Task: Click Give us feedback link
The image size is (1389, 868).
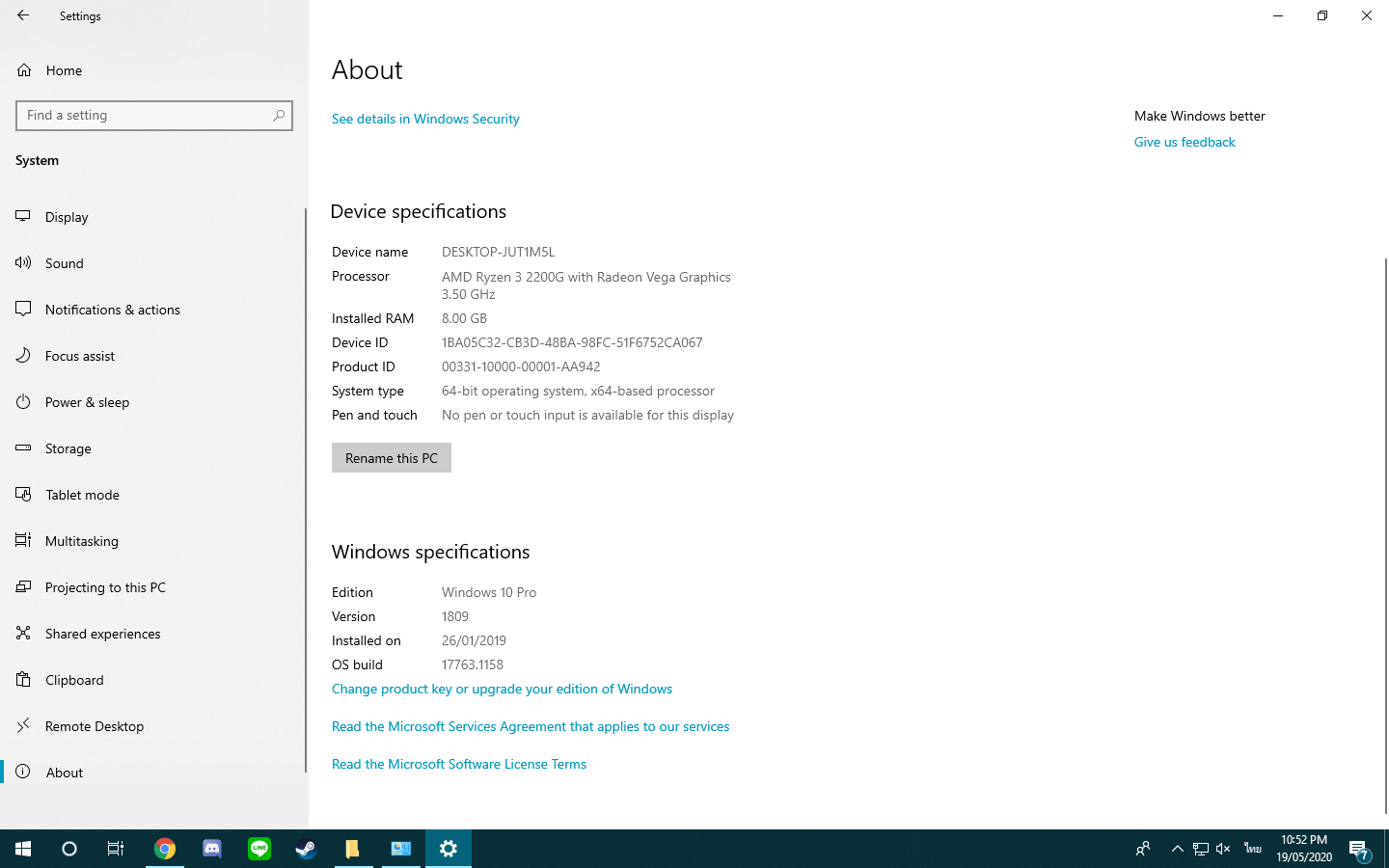Action: click(x=1185, y=142)
